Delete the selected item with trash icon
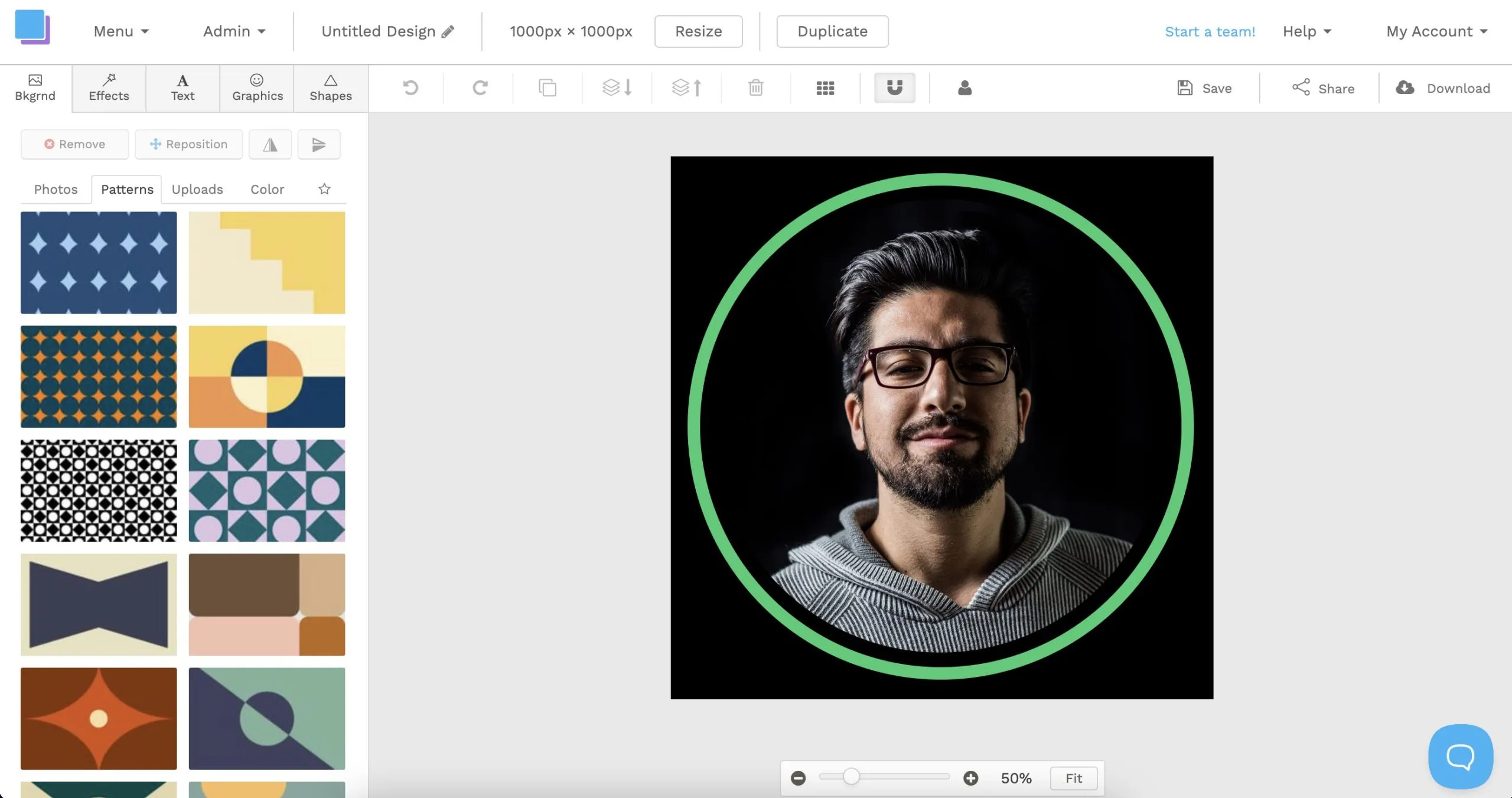The width and height of the screenshot is (1512, 798). pos(755,88)
